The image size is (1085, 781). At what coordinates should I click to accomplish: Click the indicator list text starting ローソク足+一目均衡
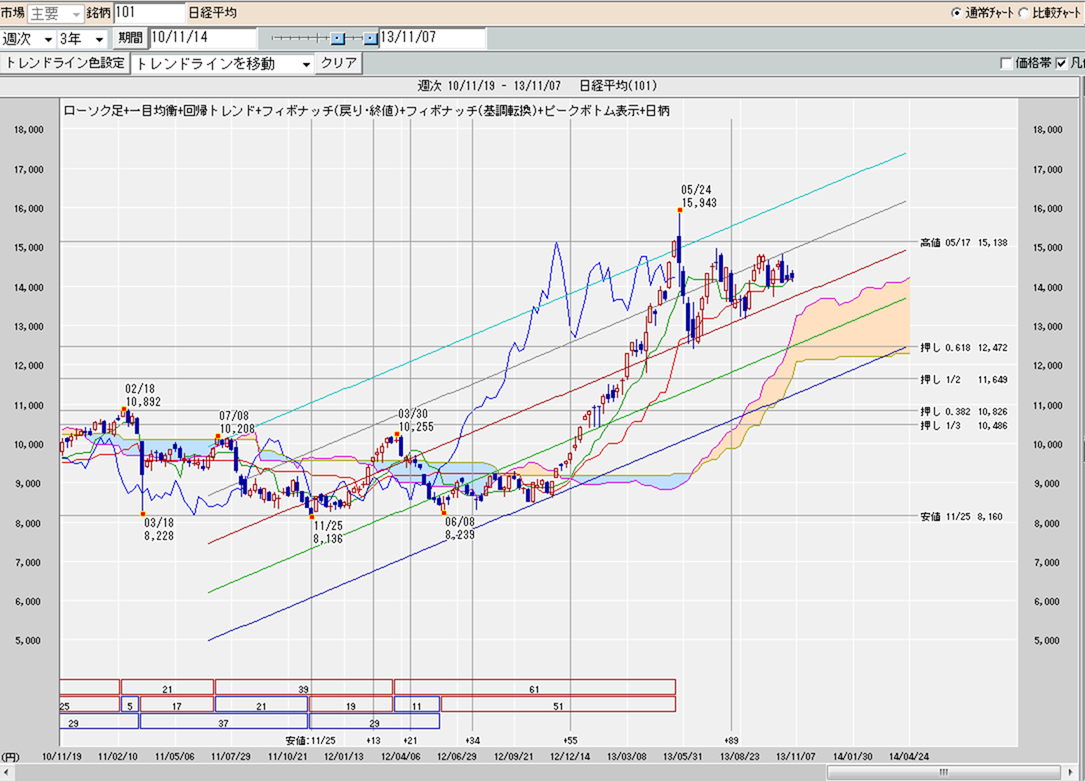(366, 111)
